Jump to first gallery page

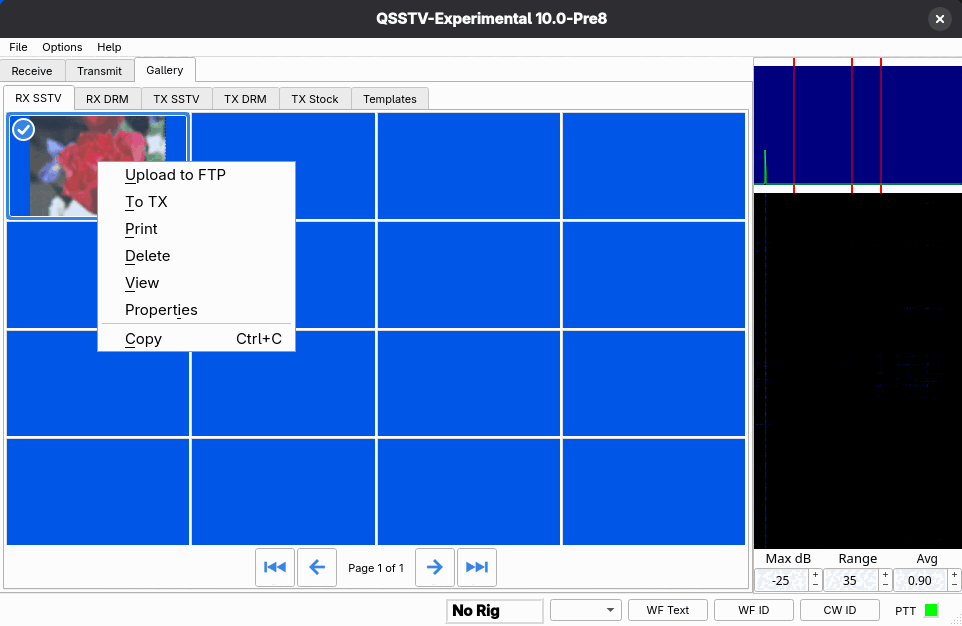(275, 567)
